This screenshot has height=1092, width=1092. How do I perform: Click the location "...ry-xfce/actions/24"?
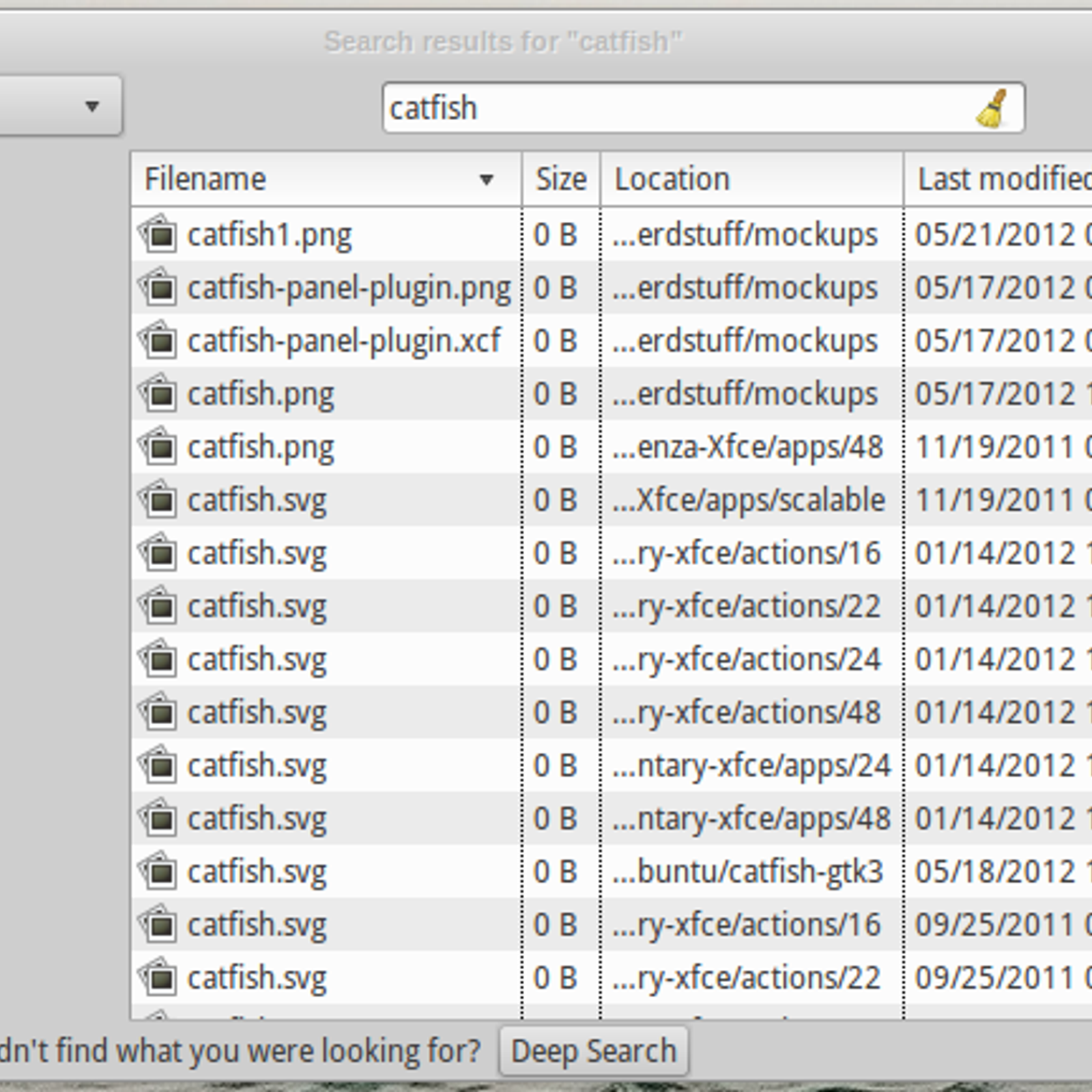point(746,661)
